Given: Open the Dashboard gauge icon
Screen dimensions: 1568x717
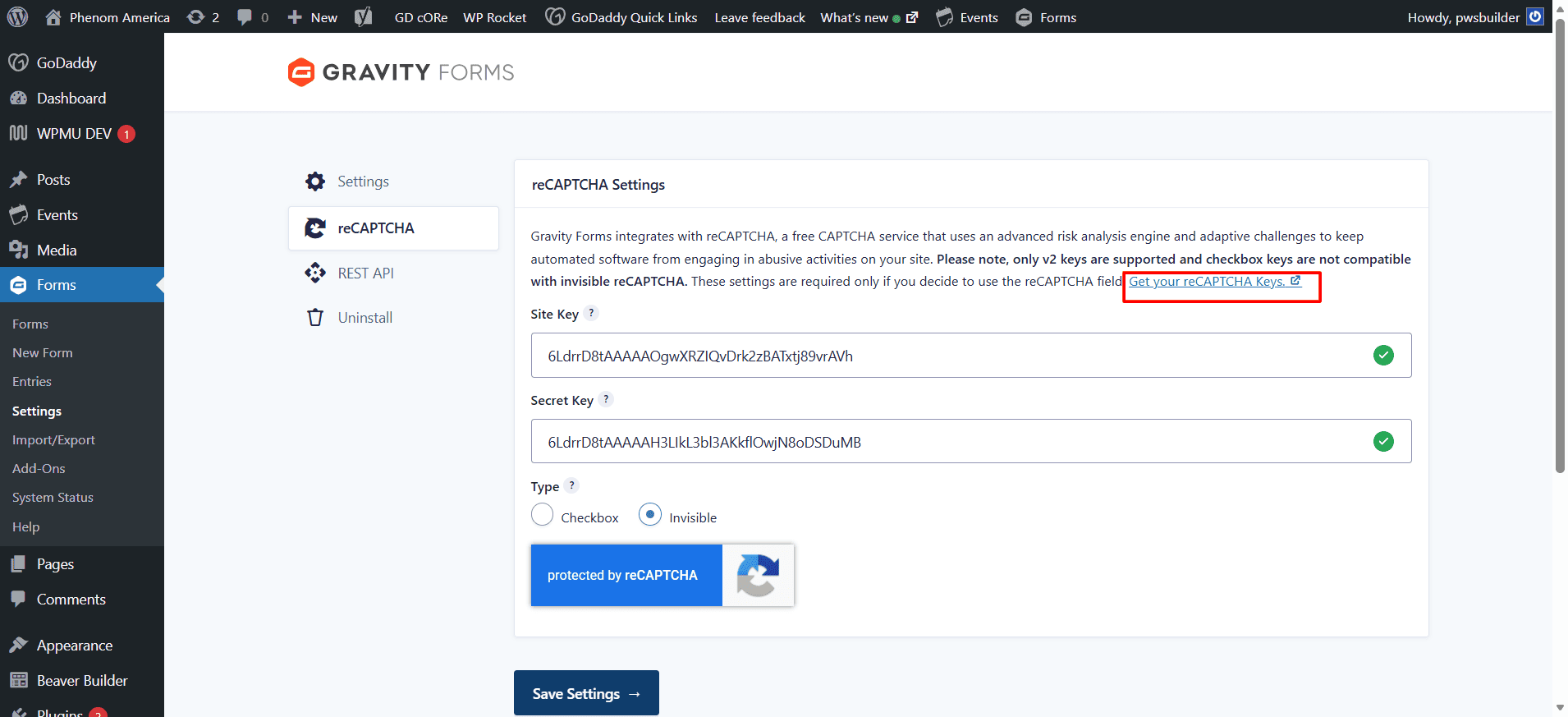Looking at the screenshot, I should tap(18, 98).
